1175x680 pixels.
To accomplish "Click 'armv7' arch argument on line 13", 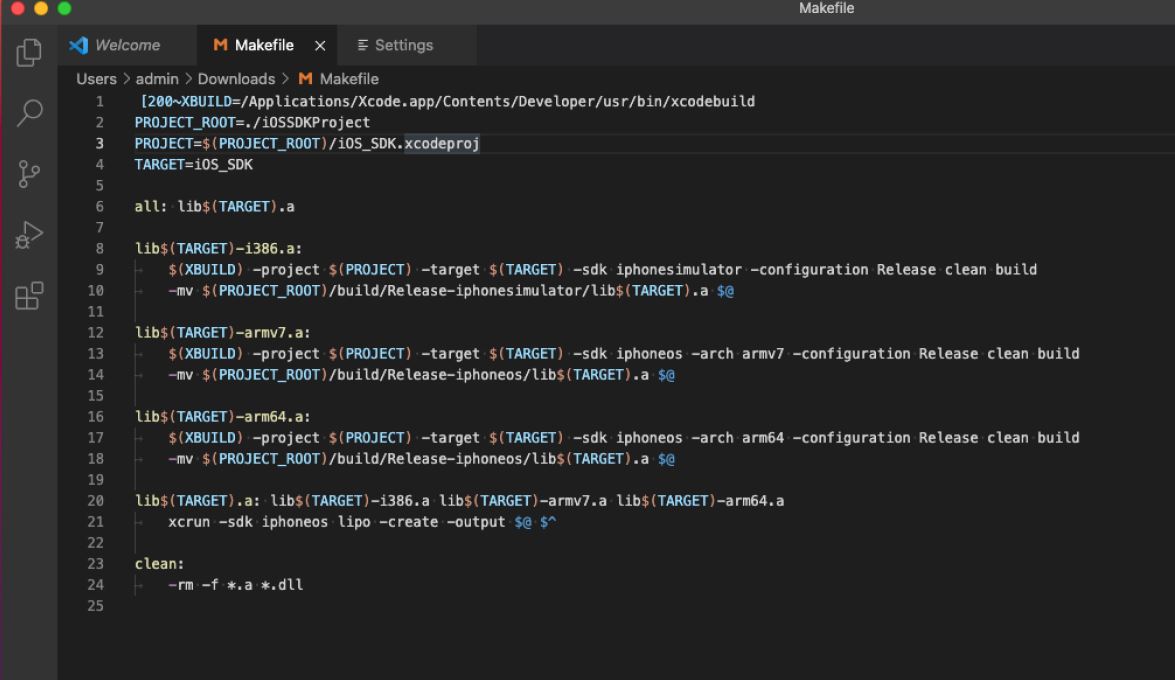I will (762, 353).
